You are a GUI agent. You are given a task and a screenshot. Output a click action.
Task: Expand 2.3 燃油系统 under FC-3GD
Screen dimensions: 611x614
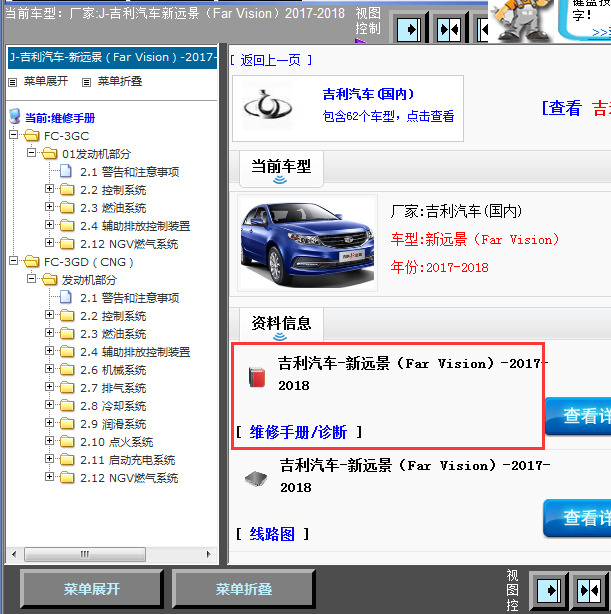click(49, 333)
